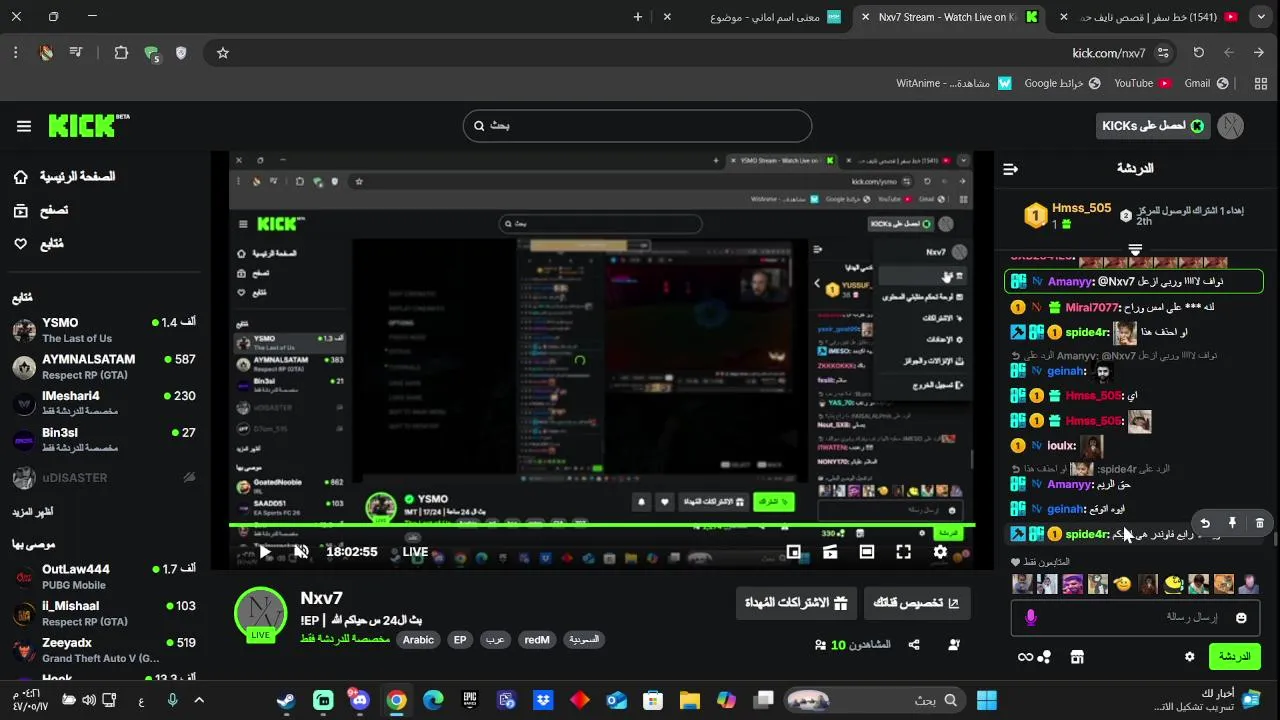Open the Kick hamburger sidebar menu

(x=24, y=126)
